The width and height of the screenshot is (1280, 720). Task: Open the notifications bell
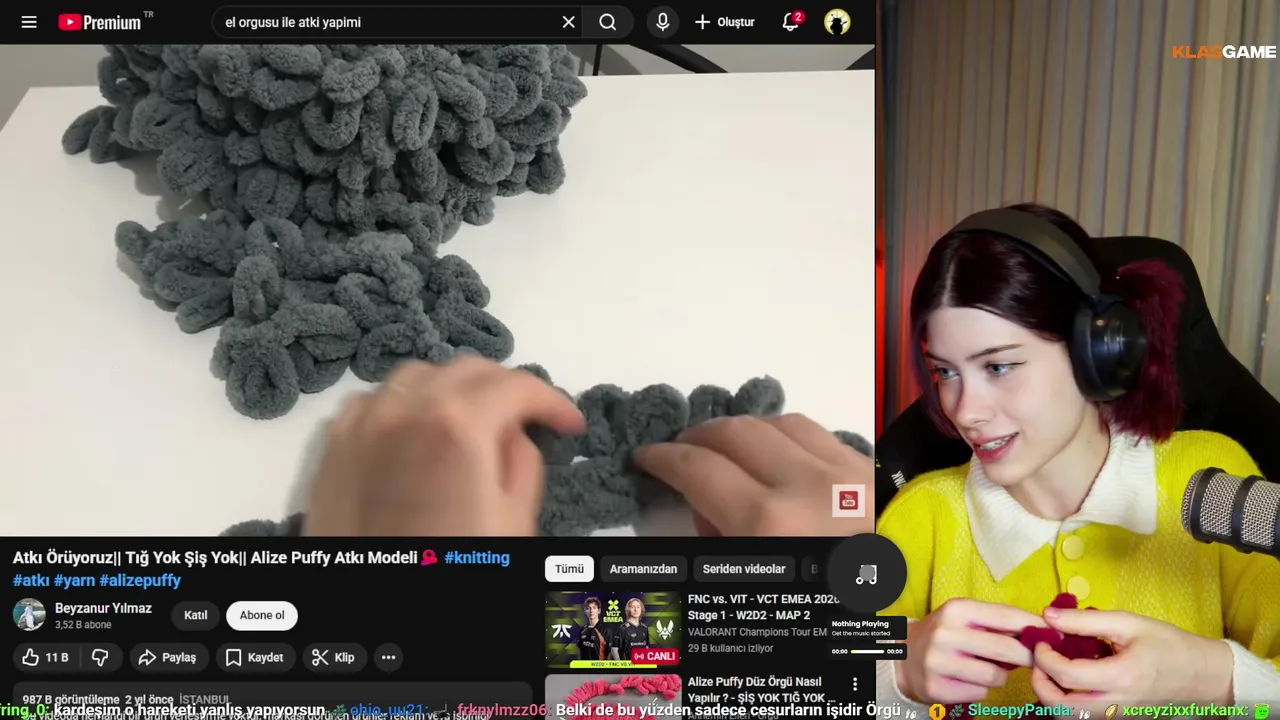click(790, 22)
